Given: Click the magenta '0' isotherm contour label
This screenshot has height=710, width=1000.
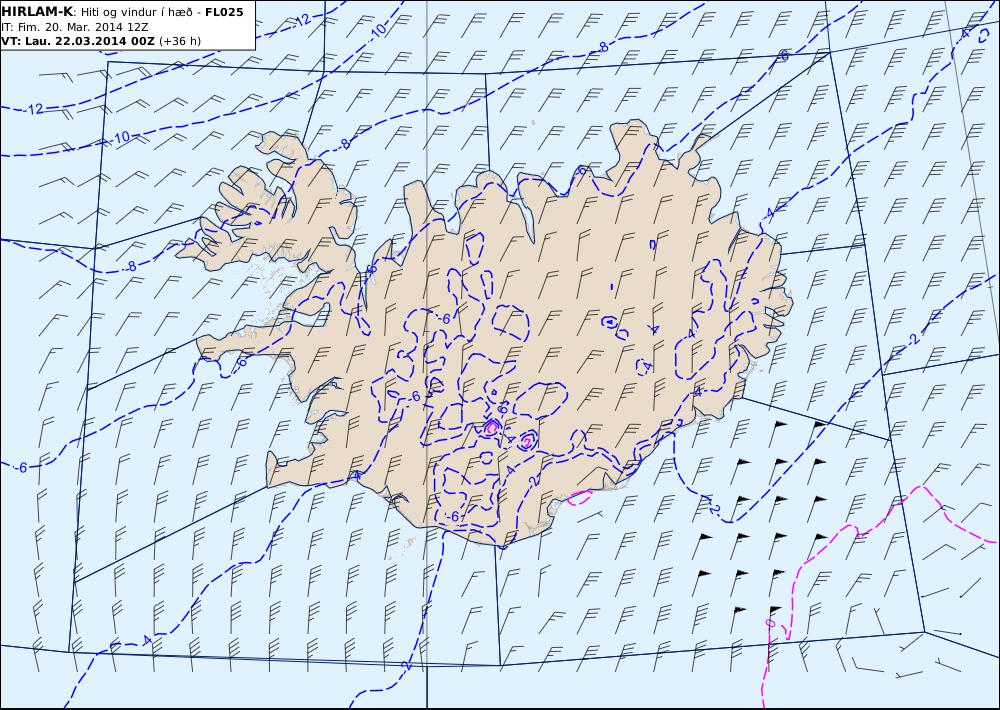Looking at the screenshot, I should tap(770, 622).
